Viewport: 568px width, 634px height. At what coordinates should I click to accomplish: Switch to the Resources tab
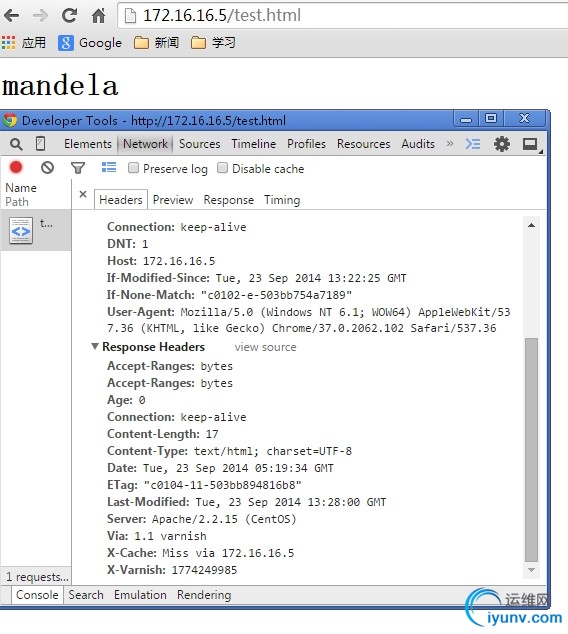pos(363,144)
